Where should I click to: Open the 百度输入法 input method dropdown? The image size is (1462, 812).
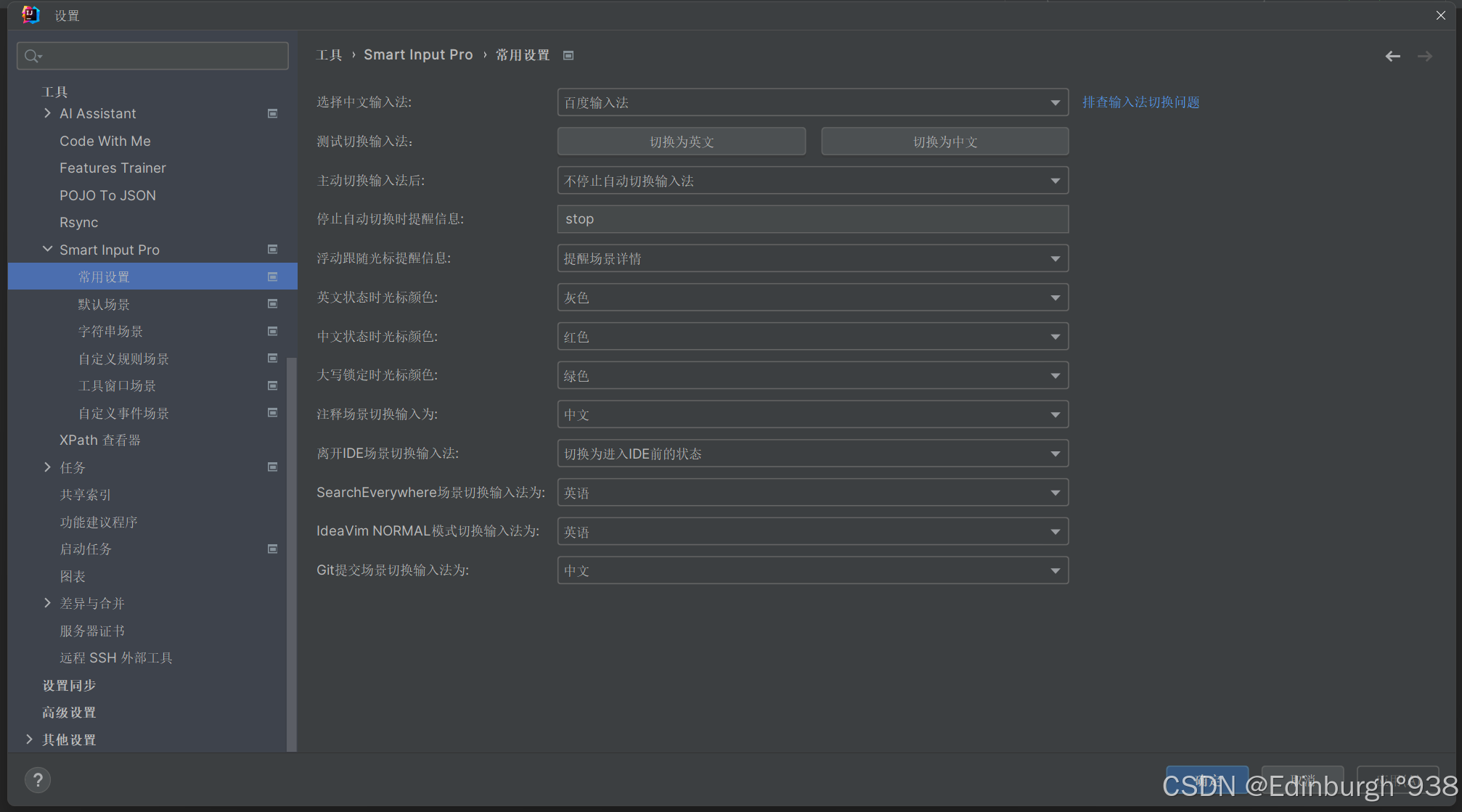point(1056,102)
